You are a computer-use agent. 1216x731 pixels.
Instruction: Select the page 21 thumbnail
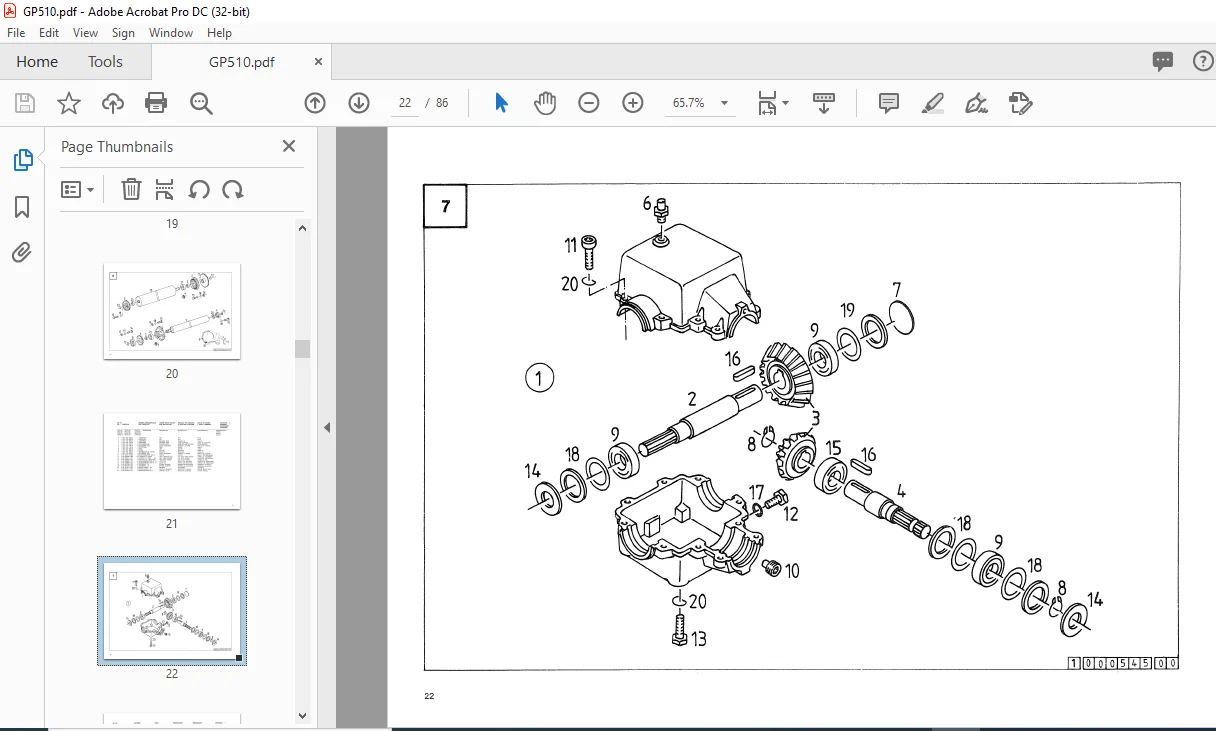(x=172, y=461)
